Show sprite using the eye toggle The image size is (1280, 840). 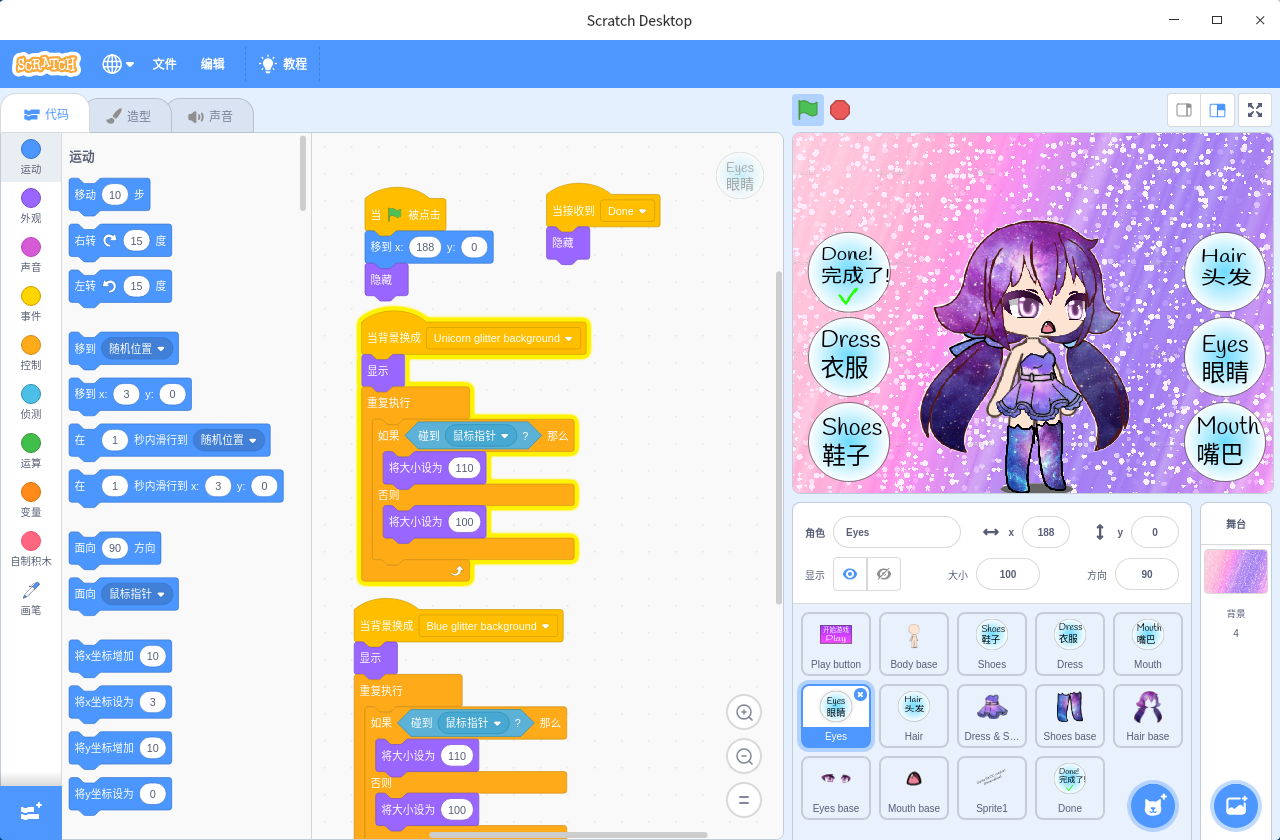[850, 574]
